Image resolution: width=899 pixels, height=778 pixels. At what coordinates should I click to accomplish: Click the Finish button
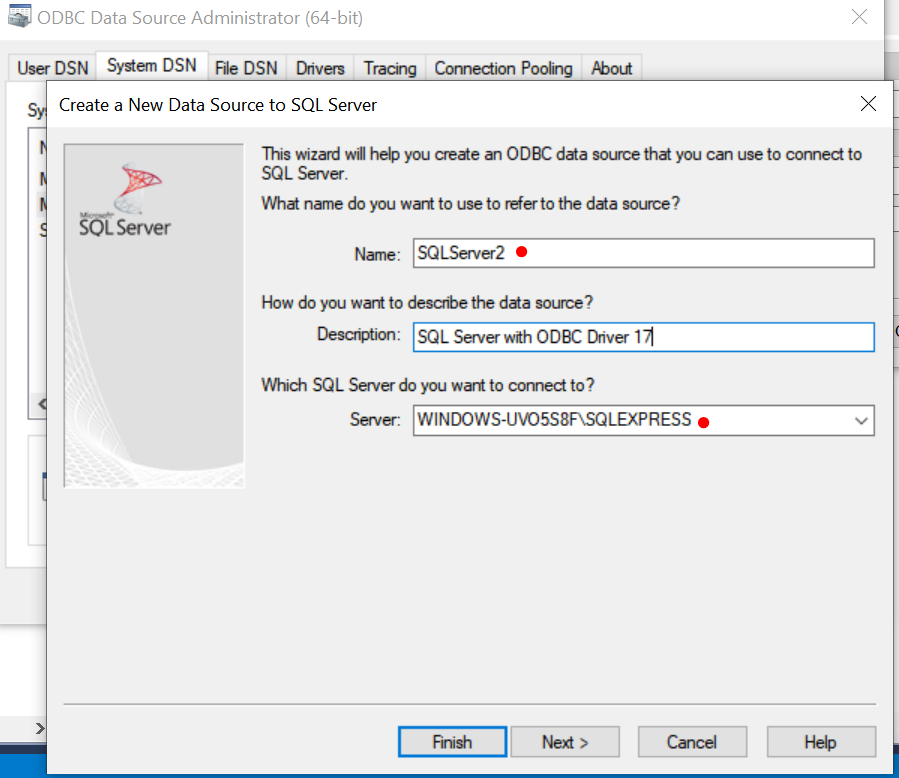tap(452, 742)
